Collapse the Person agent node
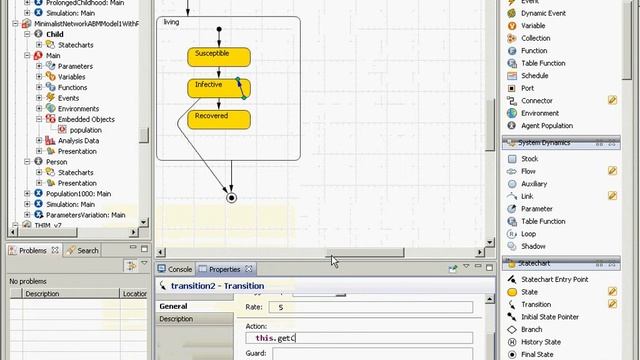This screenshot has width=640, height=360. coord(27,162)
